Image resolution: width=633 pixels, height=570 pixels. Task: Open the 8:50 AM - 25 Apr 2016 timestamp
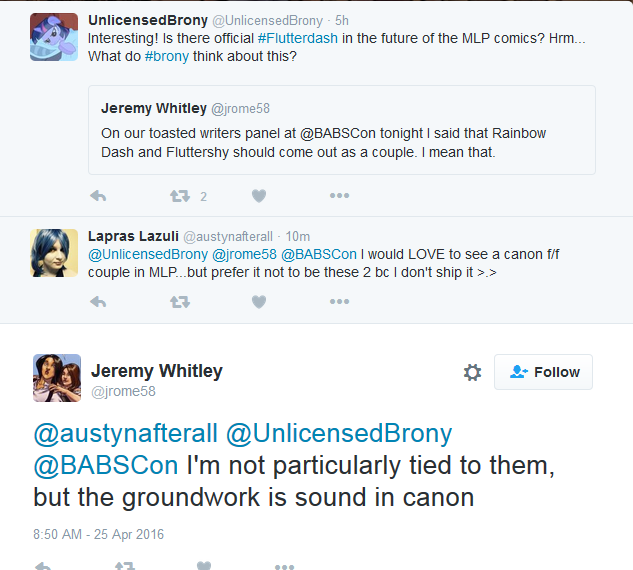point(98,534)
